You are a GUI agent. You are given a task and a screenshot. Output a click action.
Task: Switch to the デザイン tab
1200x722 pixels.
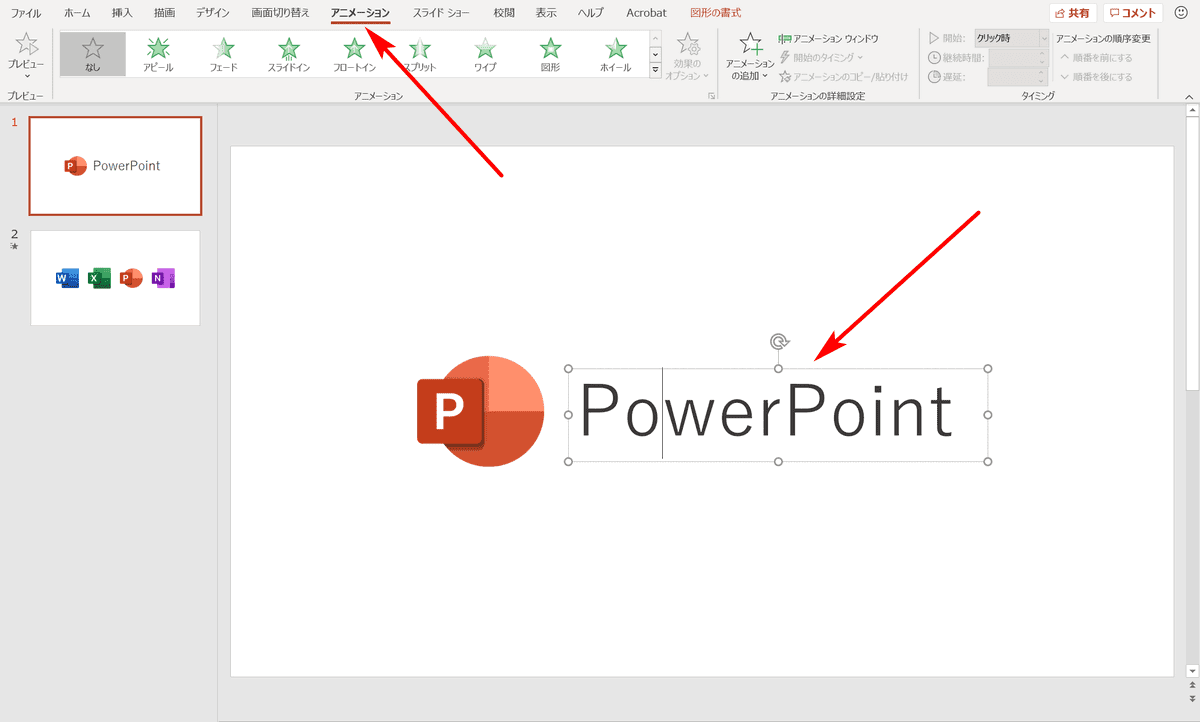point(213,13)
